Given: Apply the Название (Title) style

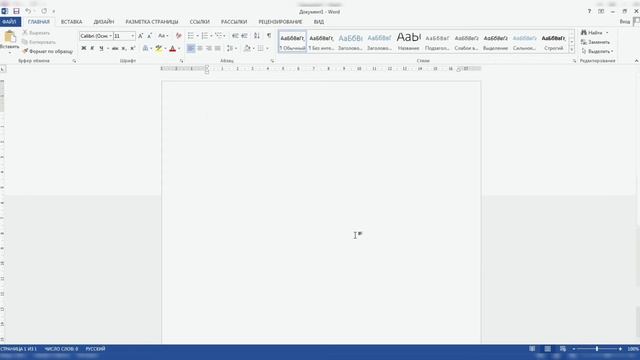Looking at the screenshot, I should 408,41.
